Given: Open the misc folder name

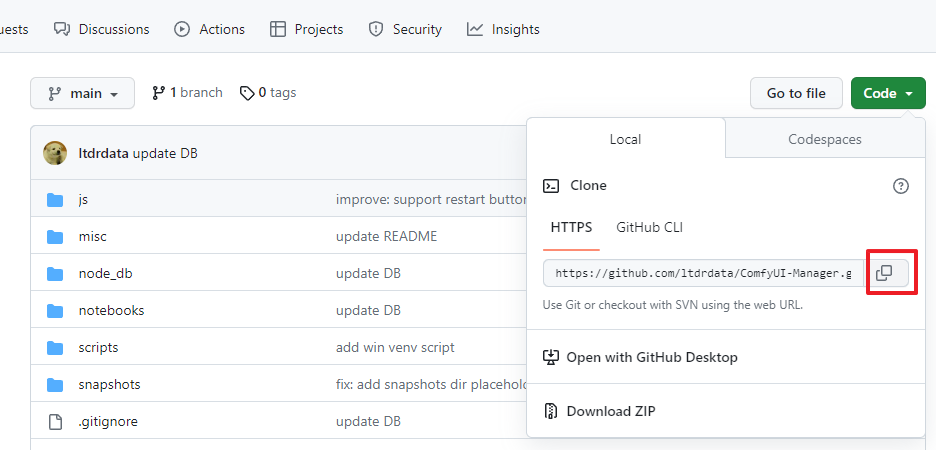Looking at the screenshot, I should point(93,237).
